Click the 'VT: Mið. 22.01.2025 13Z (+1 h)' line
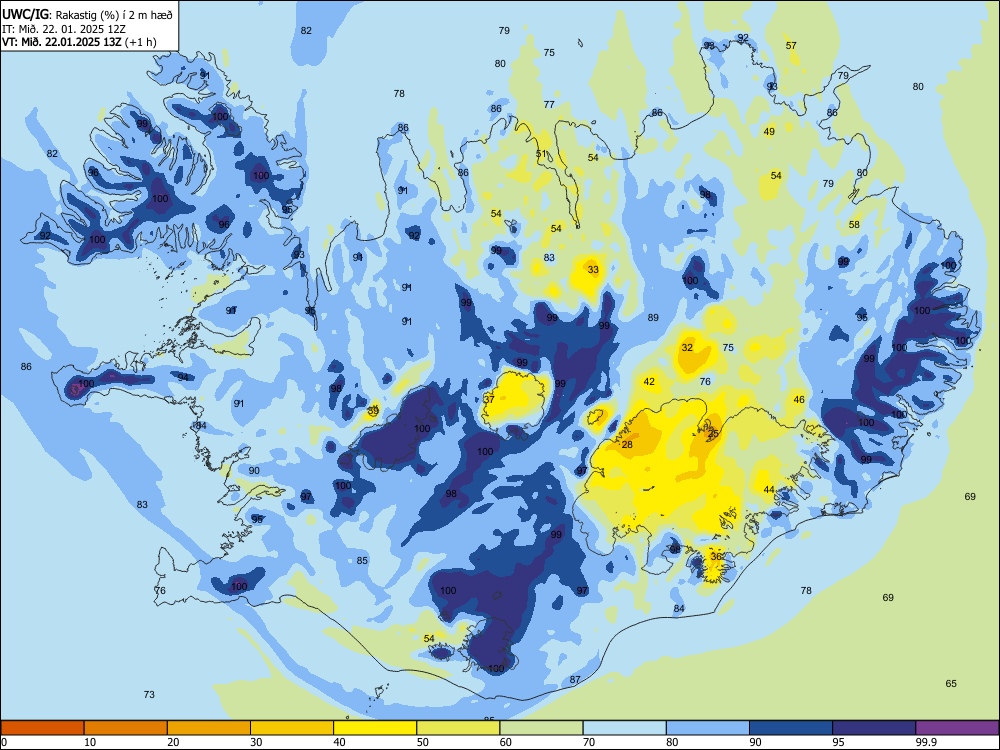This screenshot has width=1000, height=750. [x=79, y=42]
